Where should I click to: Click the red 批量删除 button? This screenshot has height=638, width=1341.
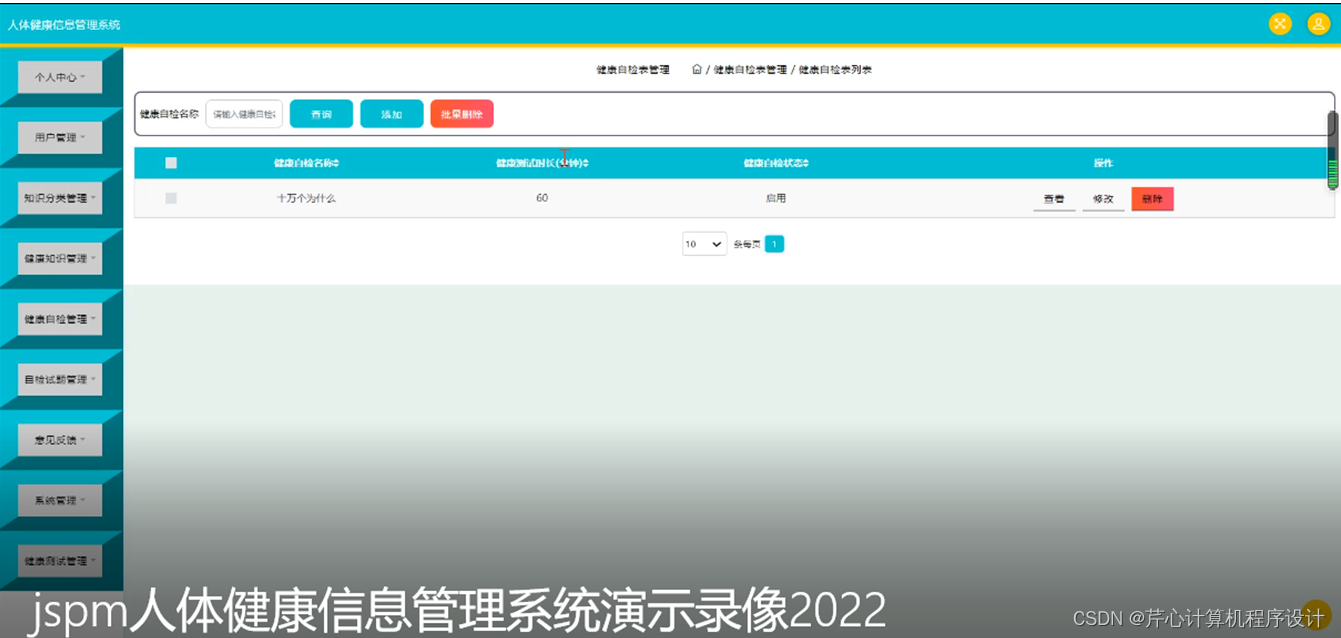[462, 113]
